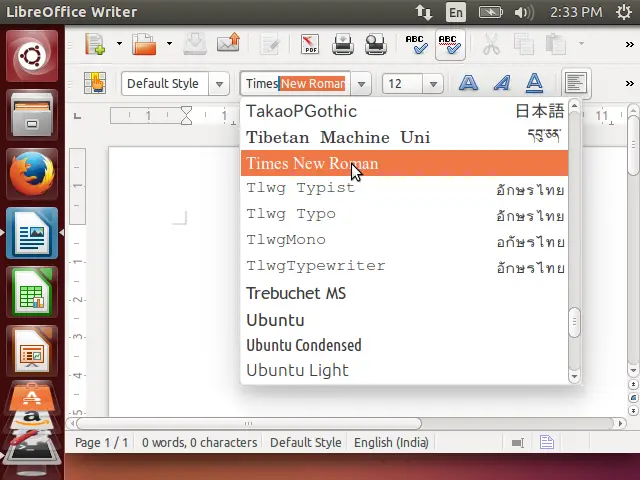The image size is (640, 480).
Task: Open word count from status bar
Action: [199, 442]
